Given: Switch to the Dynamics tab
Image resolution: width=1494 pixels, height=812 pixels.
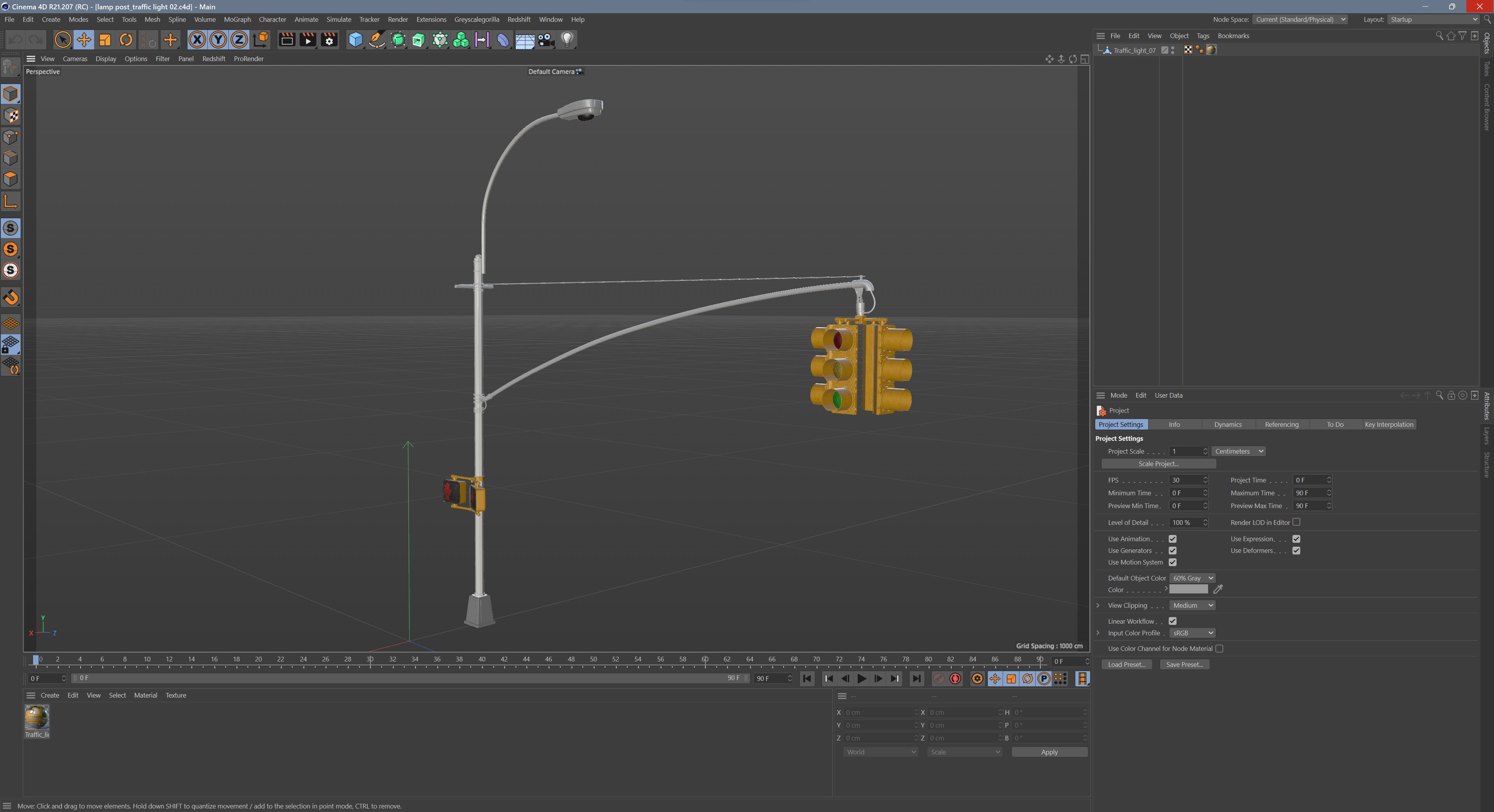Looking at the screenshot, I should pos(1228,424).
